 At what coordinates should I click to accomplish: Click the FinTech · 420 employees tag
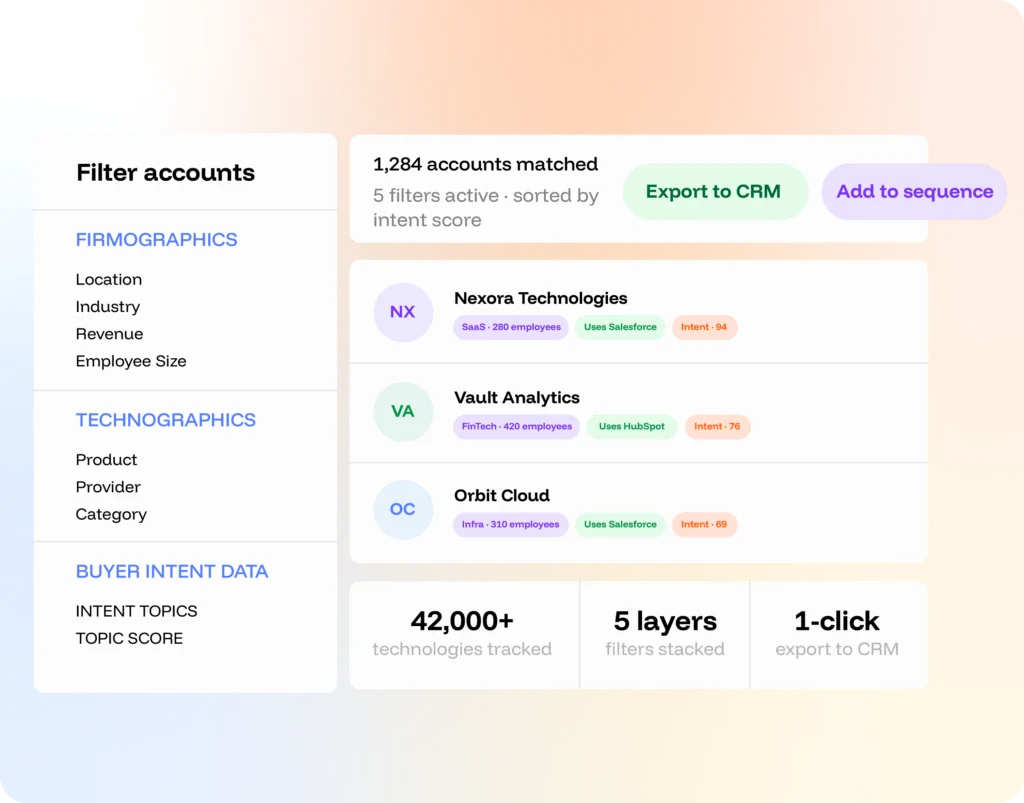tap(517, 426)
